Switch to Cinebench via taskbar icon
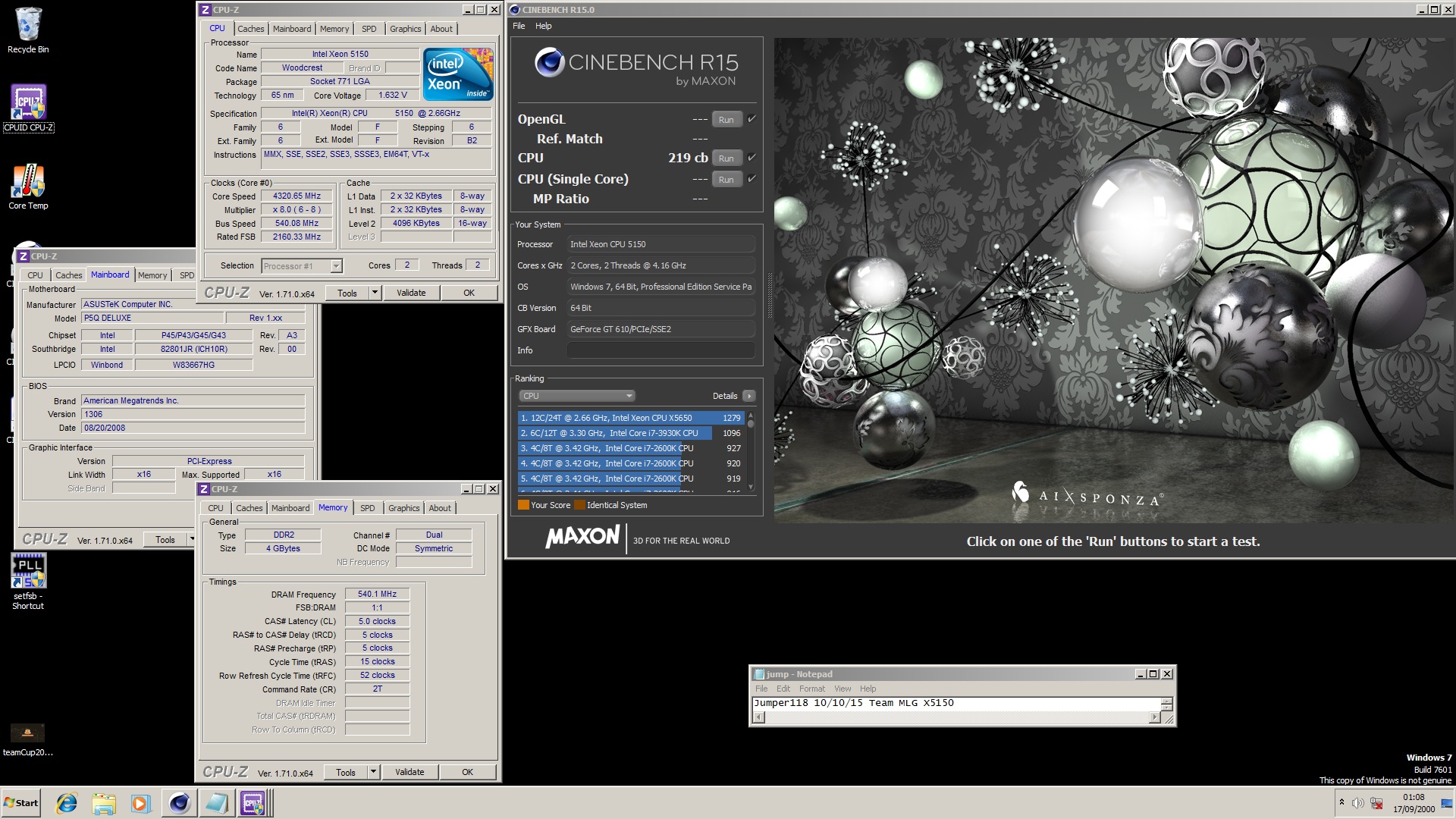The width and height of the screenshot is (1456, 819). pos(179,803)
